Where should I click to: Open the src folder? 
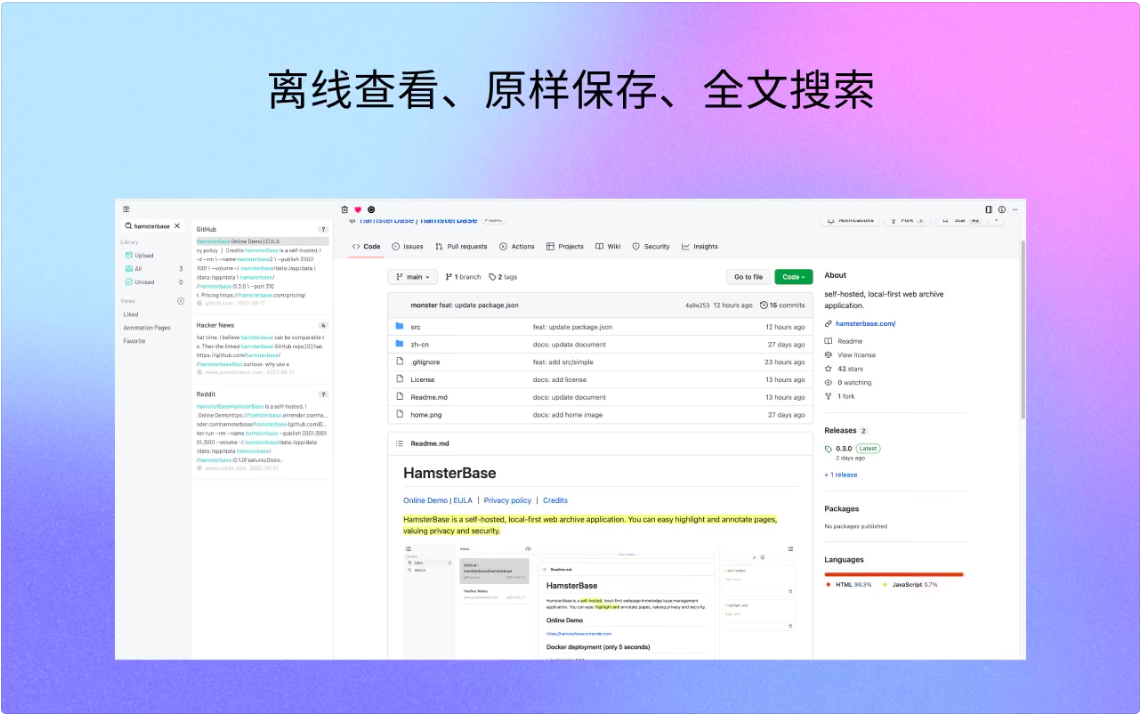pyautogui.click(x=416, y=327)
